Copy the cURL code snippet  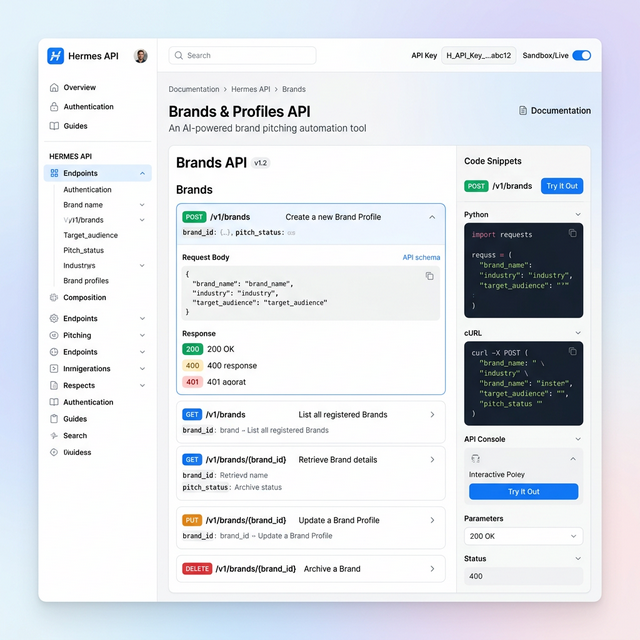[573, 352]
